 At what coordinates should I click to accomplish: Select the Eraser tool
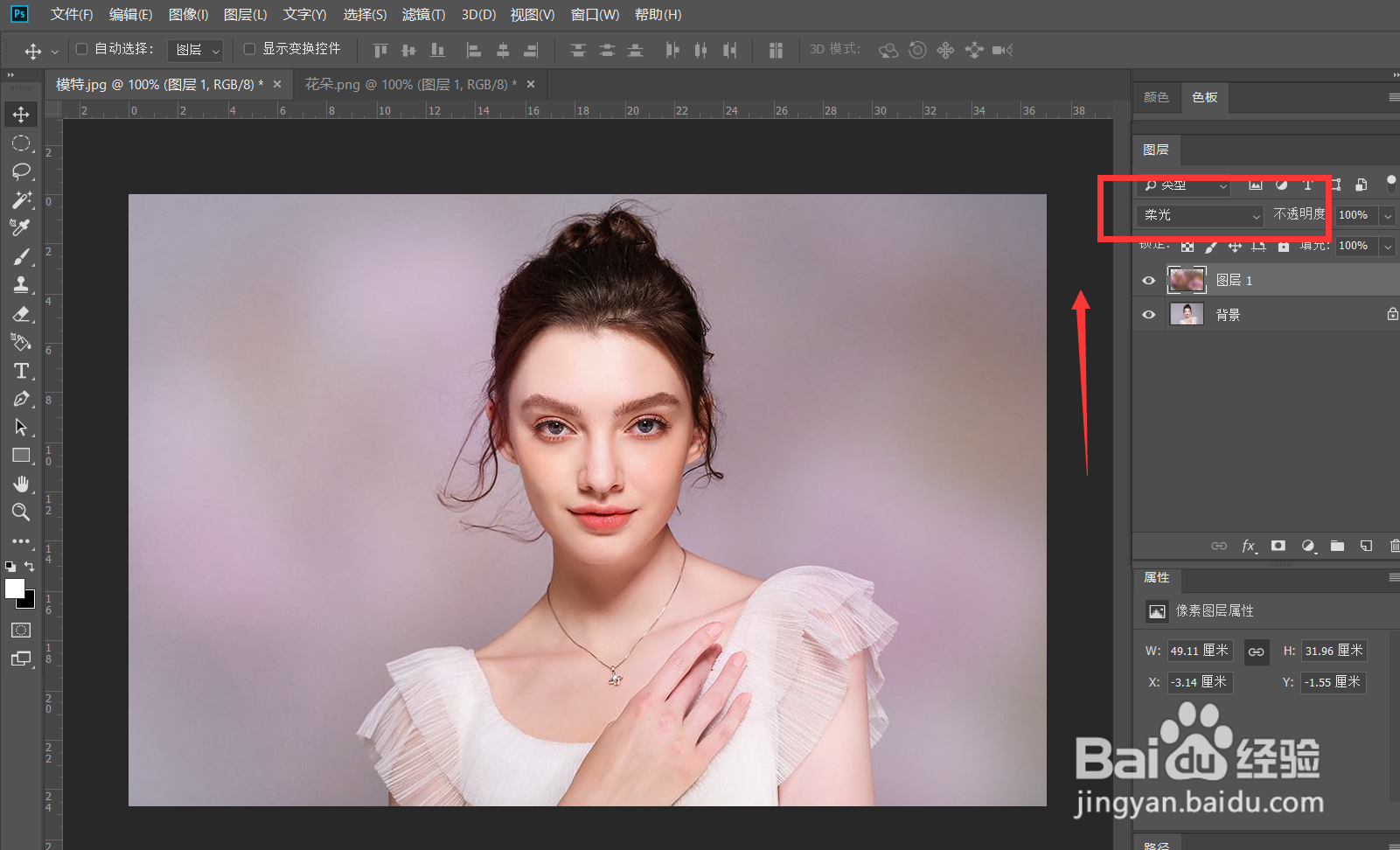(x=21, y=314)
